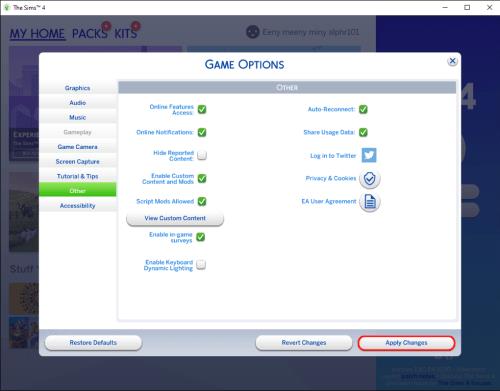Screen dimensions: 500x391
Task: Close Game Options with the X icon
Action: pos(452,61)
